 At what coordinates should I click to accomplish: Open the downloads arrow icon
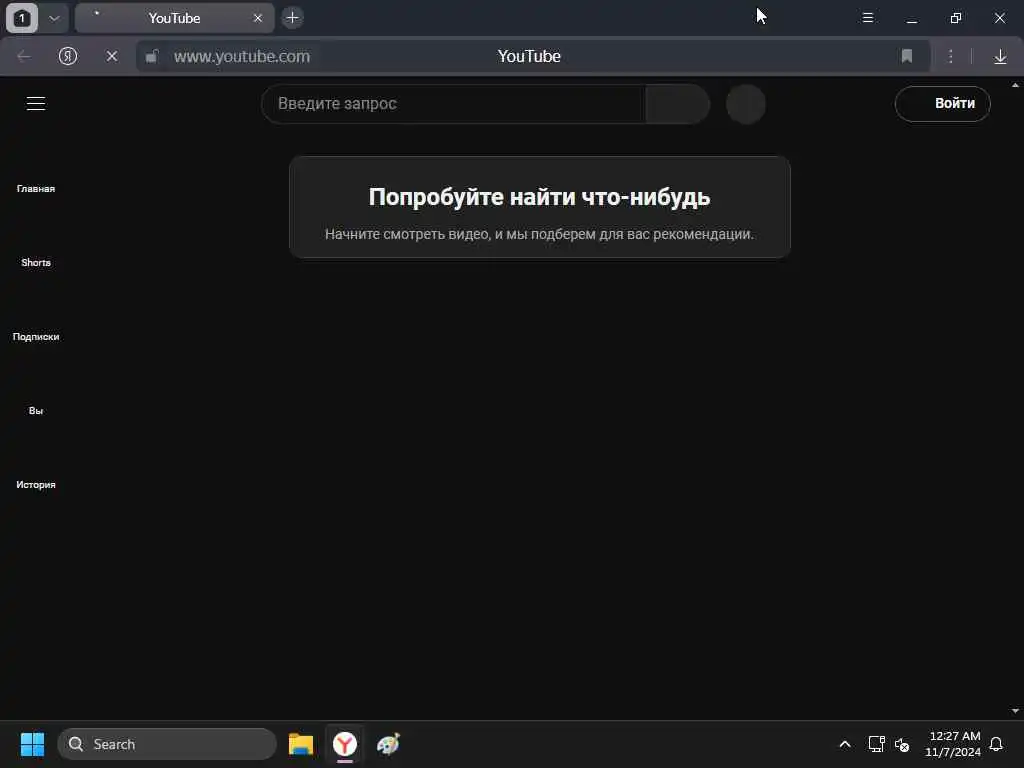1000,57
